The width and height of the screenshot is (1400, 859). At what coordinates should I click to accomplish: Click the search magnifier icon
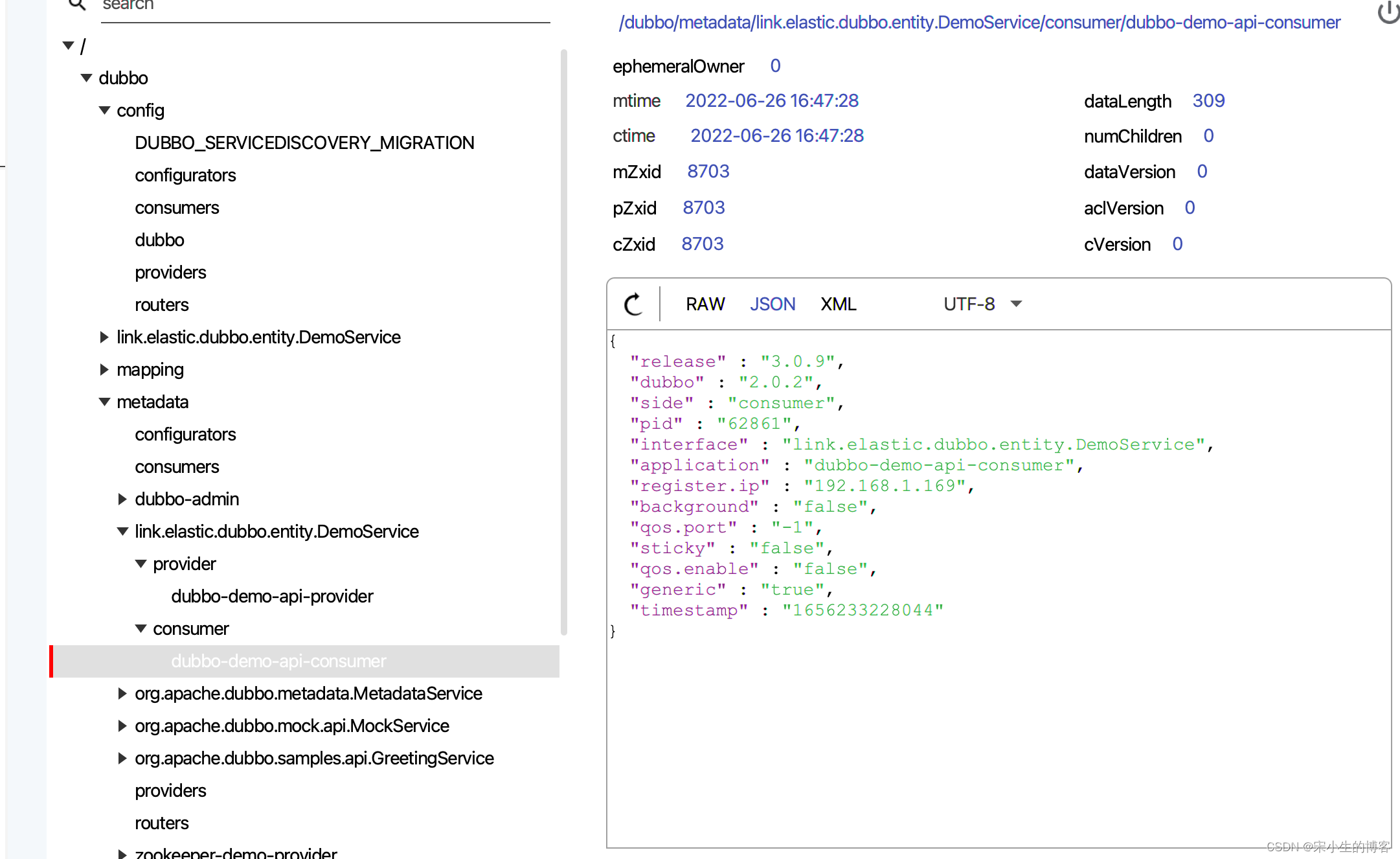(77, 5)
